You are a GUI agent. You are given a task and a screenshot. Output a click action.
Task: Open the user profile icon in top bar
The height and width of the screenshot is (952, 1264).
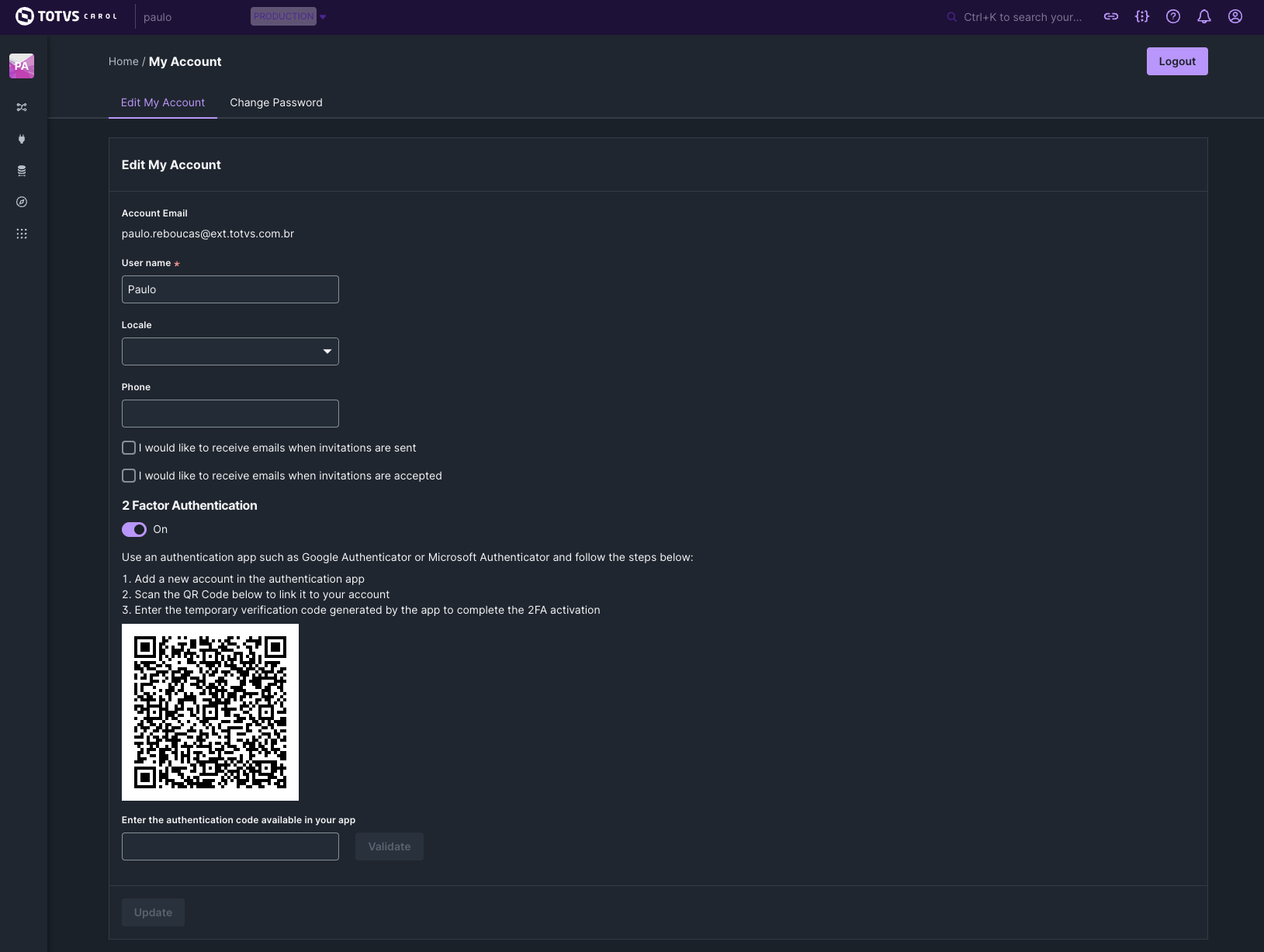pos(1235,16)
